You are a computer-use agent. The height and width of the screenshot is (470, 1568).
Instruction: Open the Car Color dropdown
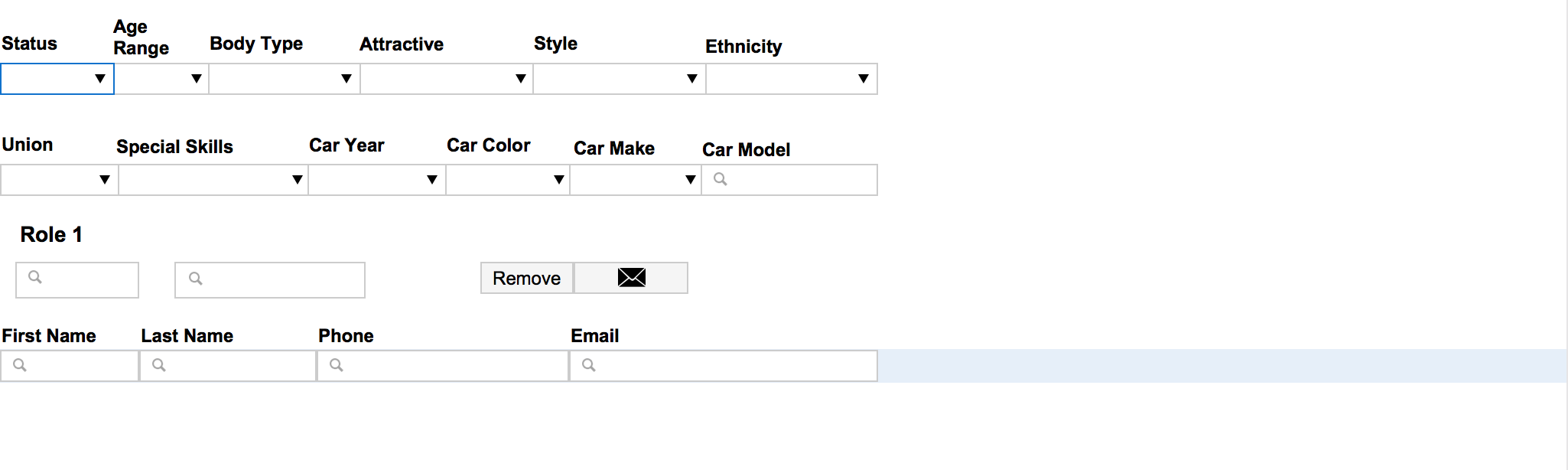click(x=508, y=180)
